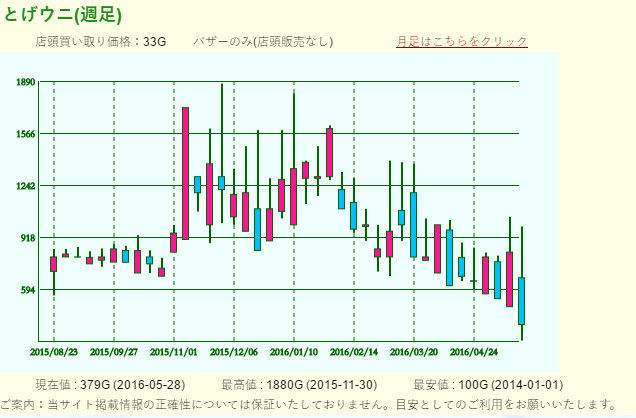This screenshot has height=418, width=636.
Task: Click the y-axis label 1242
Action: click(x=26, y=186)
